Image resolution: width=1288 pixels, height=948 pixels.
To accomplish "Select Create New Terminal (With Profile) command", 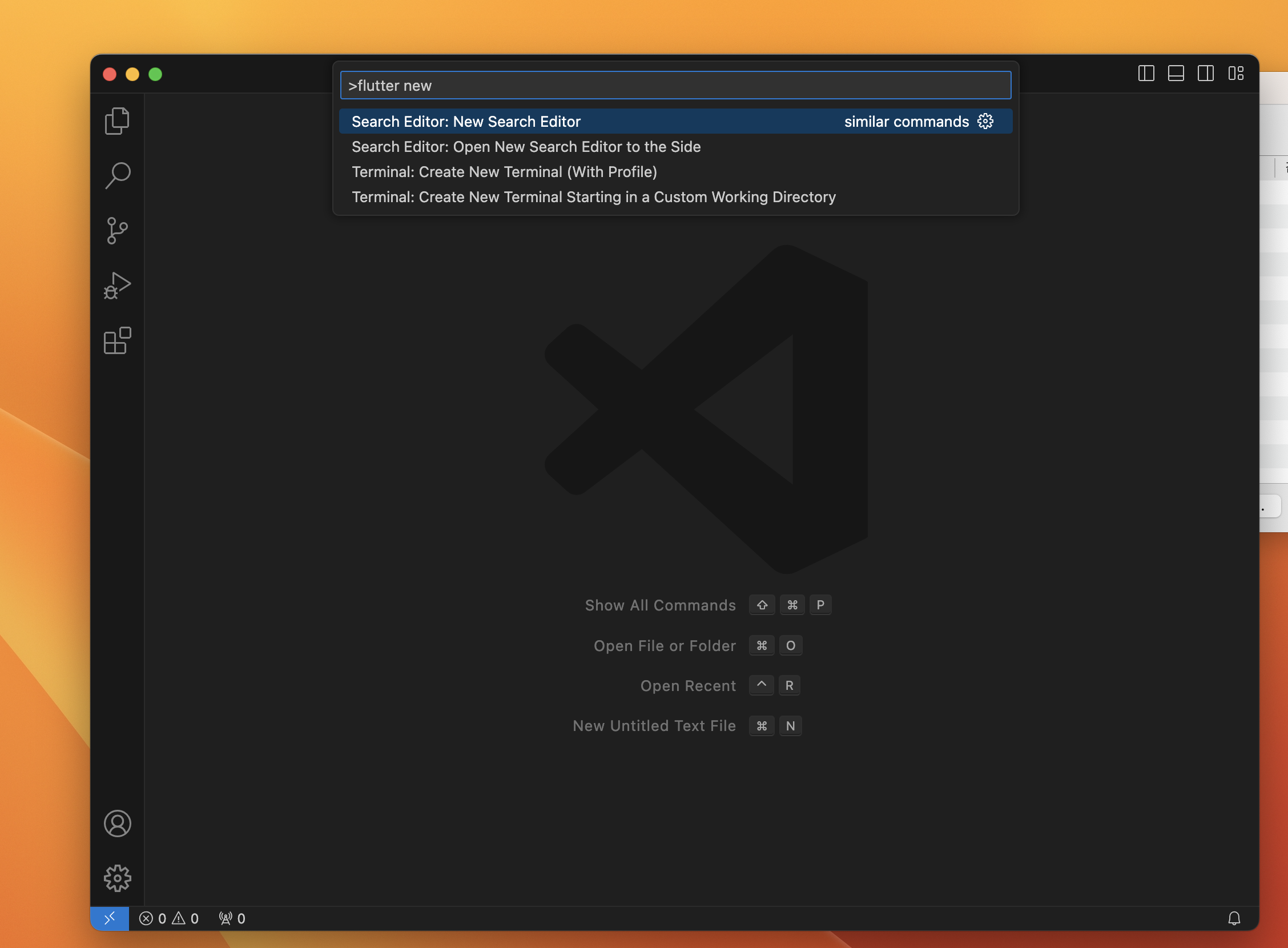I will tap(675, 171).
